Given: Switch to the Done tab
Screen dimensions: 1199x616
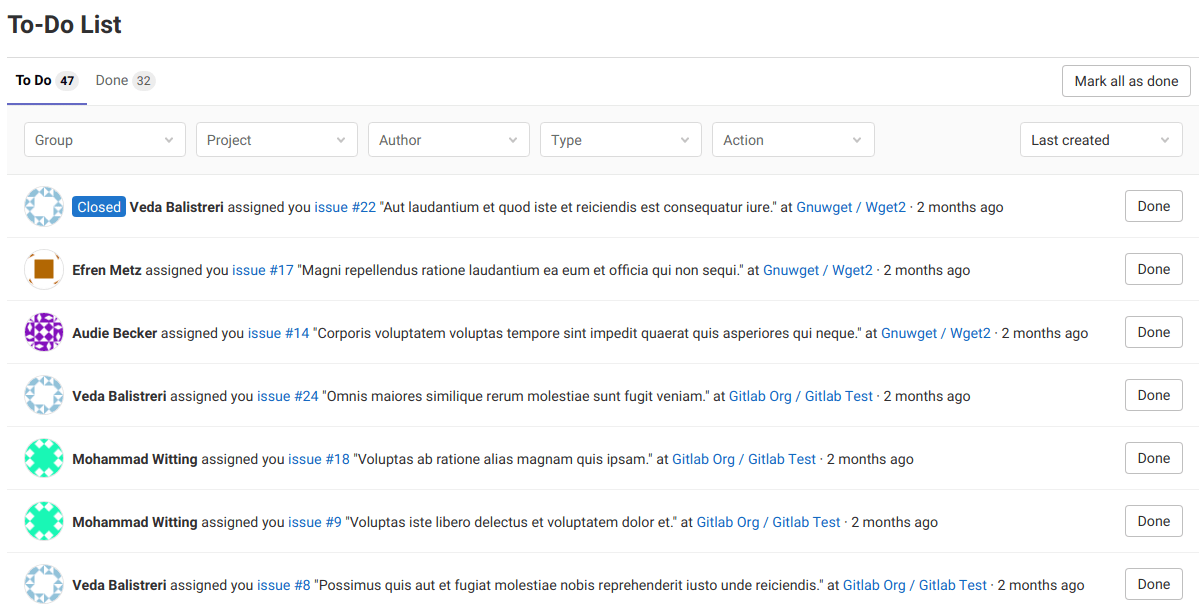Looking at the screenshot, I should [x=124, y=81].
